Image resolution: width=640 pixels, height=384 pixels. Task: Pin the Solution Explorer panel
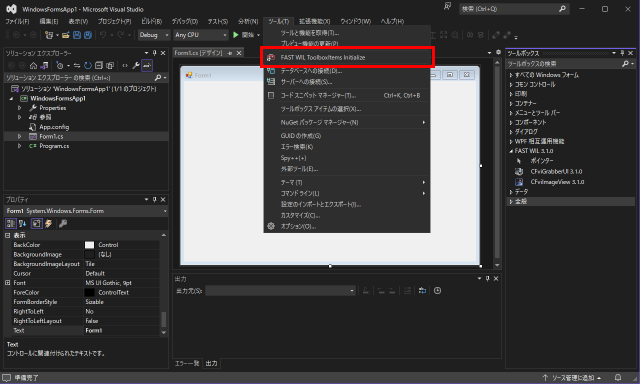coord(155,53)
